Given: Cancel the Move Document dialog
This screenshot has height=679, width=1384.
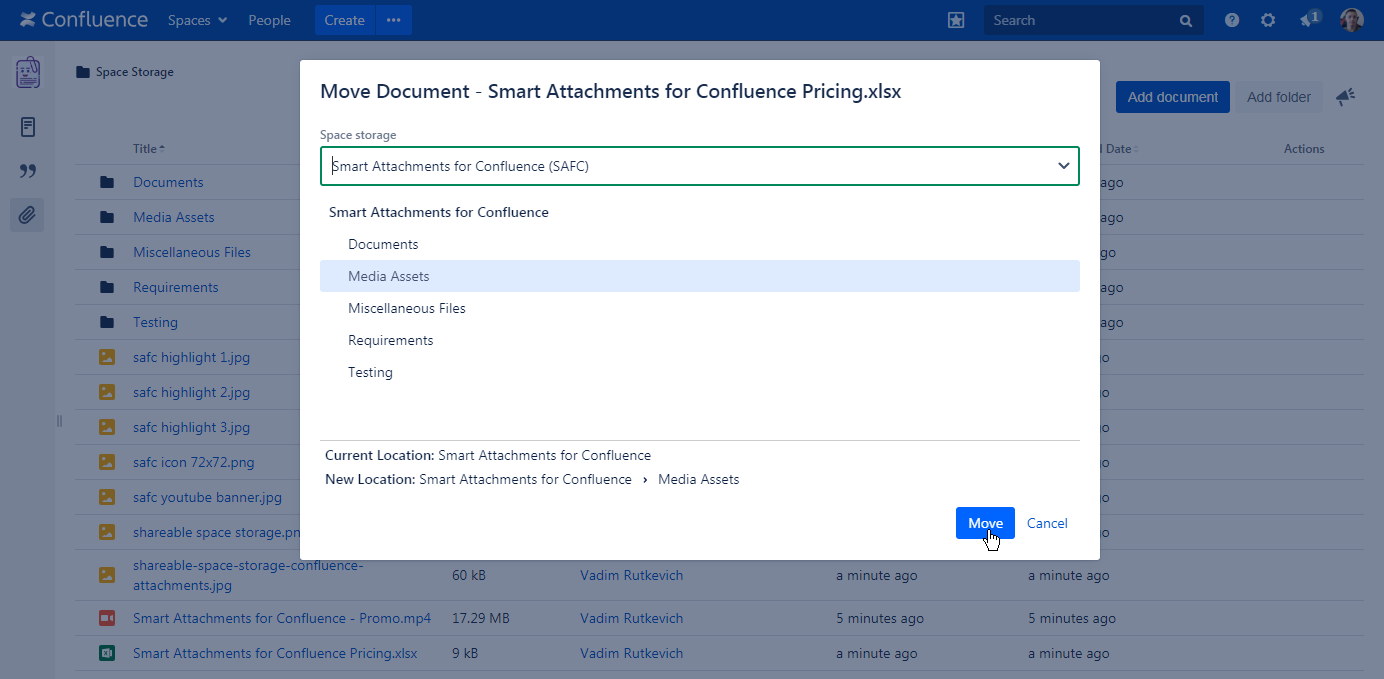Looking at the screenshot, I should [1047, 523].
